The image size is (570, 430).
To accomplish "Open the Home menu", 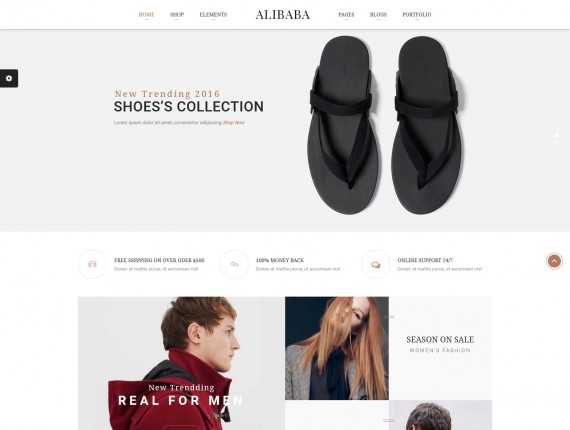I will coord(146,15).
